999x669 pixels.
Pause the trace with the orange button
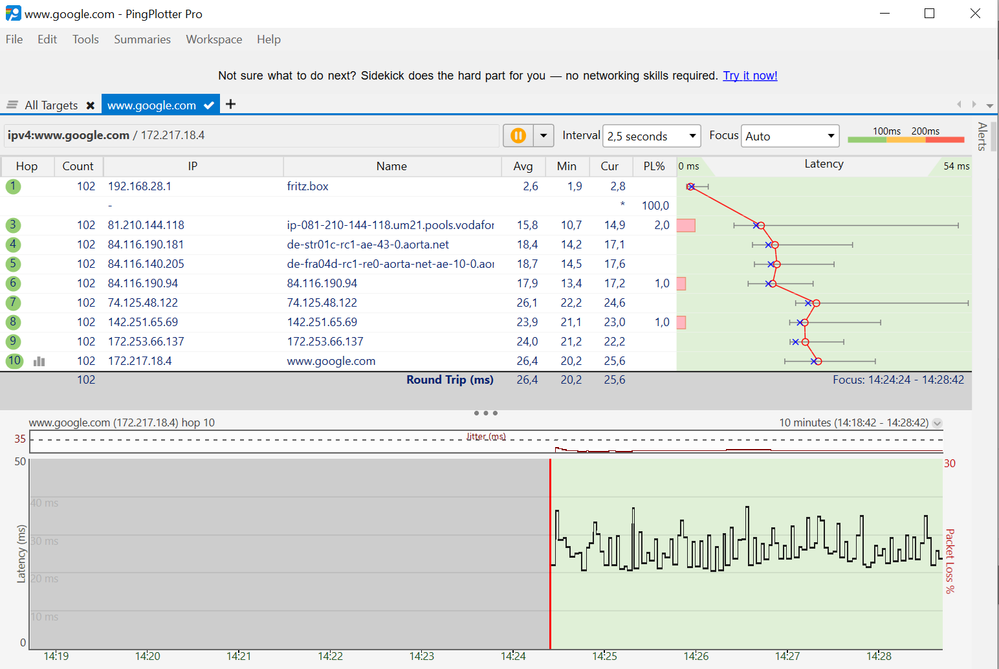click(x=518, y=136)
